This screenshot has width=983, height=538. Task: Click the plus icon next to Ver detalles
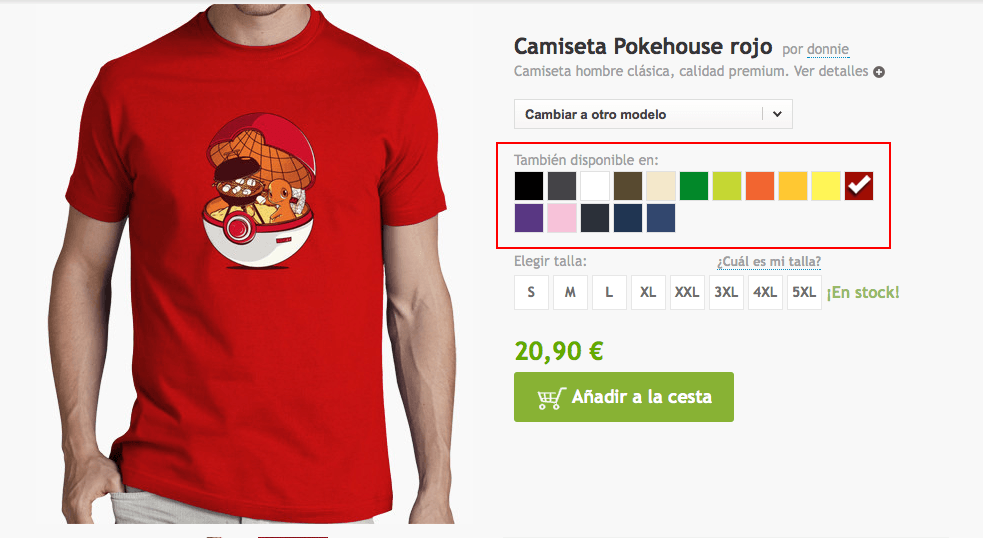coord(879,72)
